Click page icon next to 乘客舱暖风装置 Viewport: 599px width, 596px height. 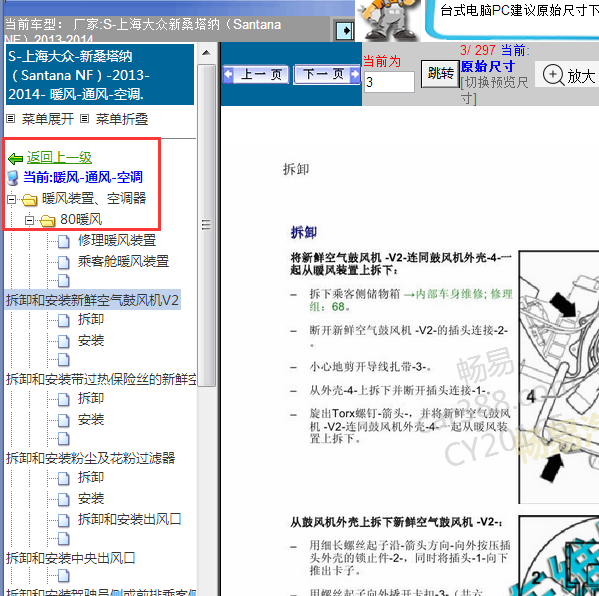tap(64, 262)
